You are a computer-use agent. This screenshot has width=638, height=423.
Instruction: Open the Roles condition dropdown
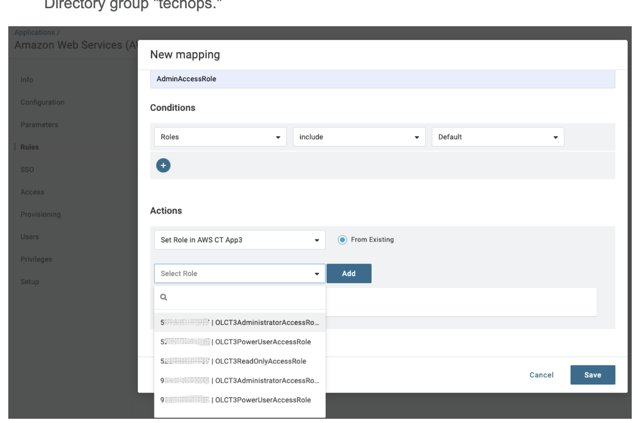tap(220, 137)
